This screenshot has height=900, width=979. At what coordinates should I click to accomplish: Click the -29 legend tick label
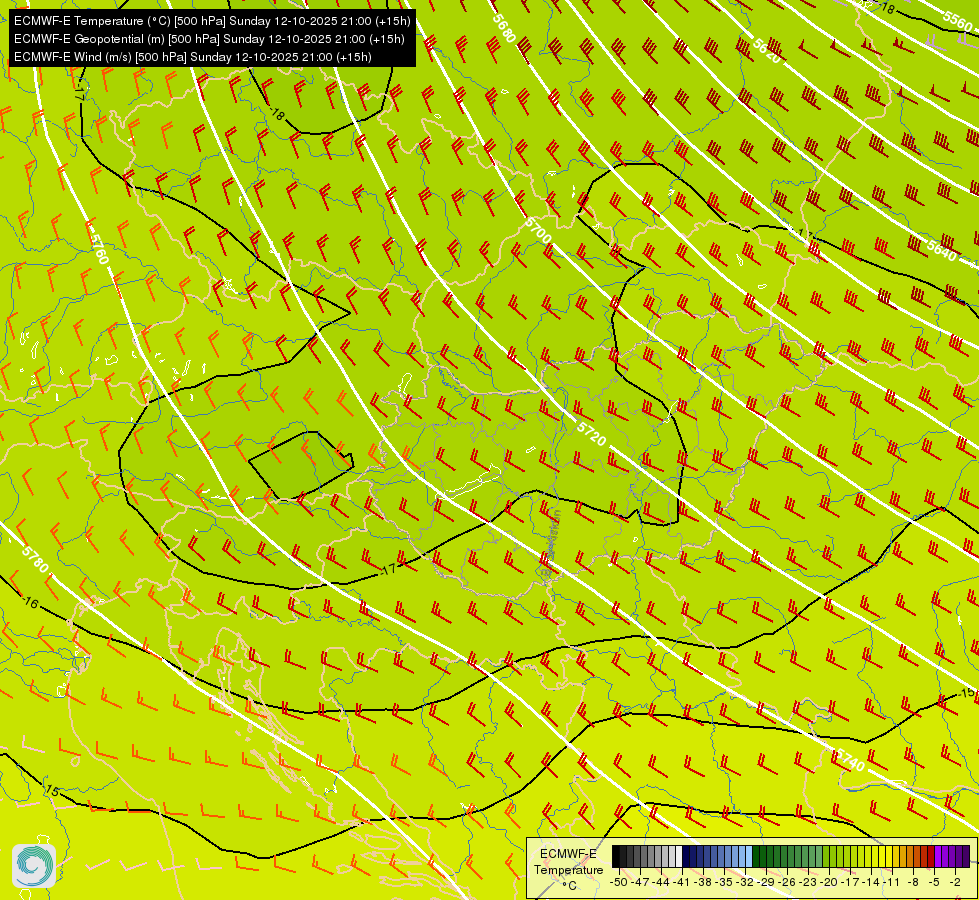coord(766,882)
